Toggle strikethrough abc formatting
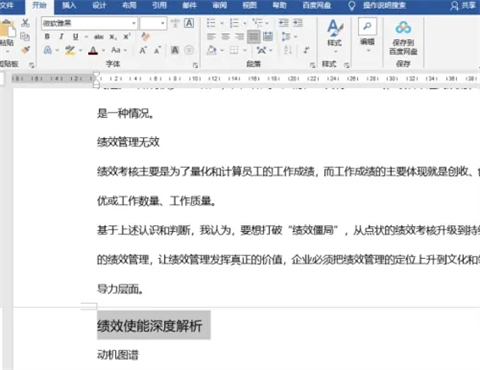Screen dimensions: 480x370 click(99, 37)
